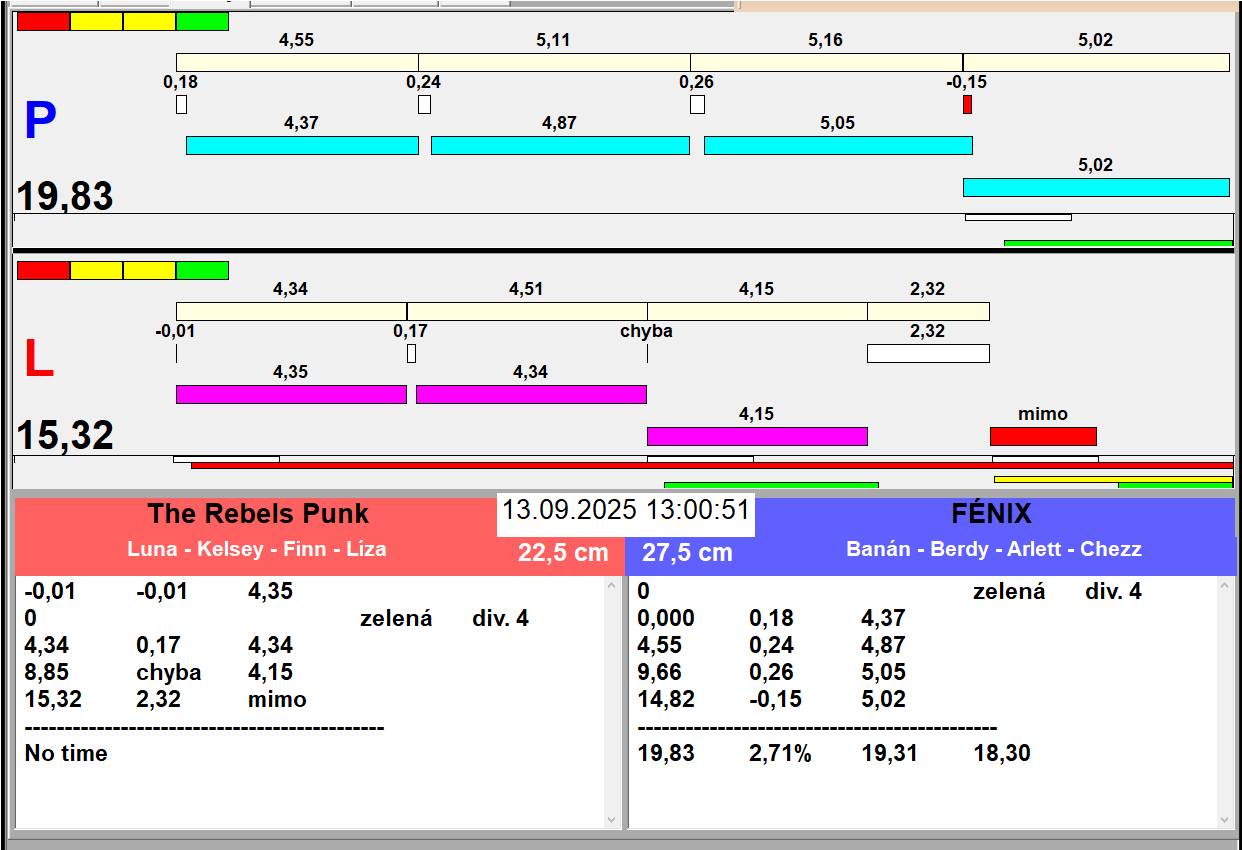Click the beige 4,55 segment in lane P

[297, 62]
